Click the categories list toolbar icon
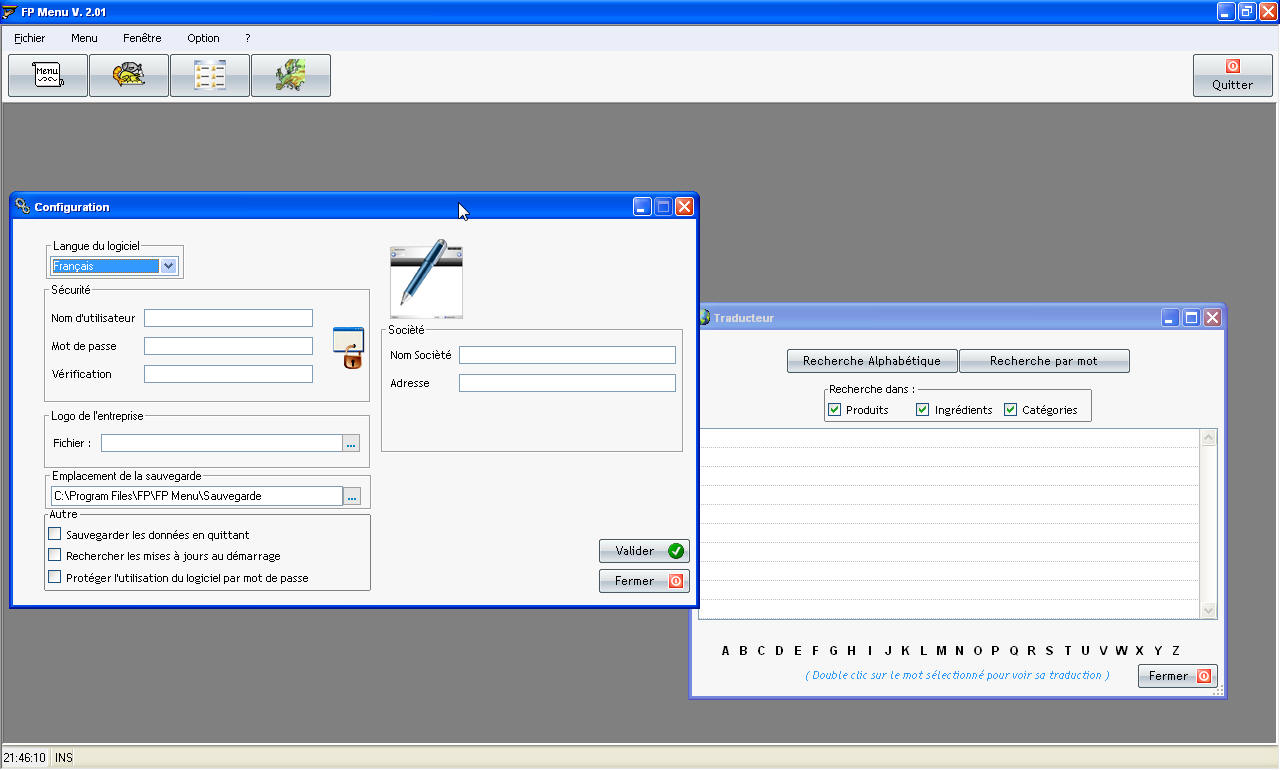This screenshot has width=1280, height=770. coord(209,75)
